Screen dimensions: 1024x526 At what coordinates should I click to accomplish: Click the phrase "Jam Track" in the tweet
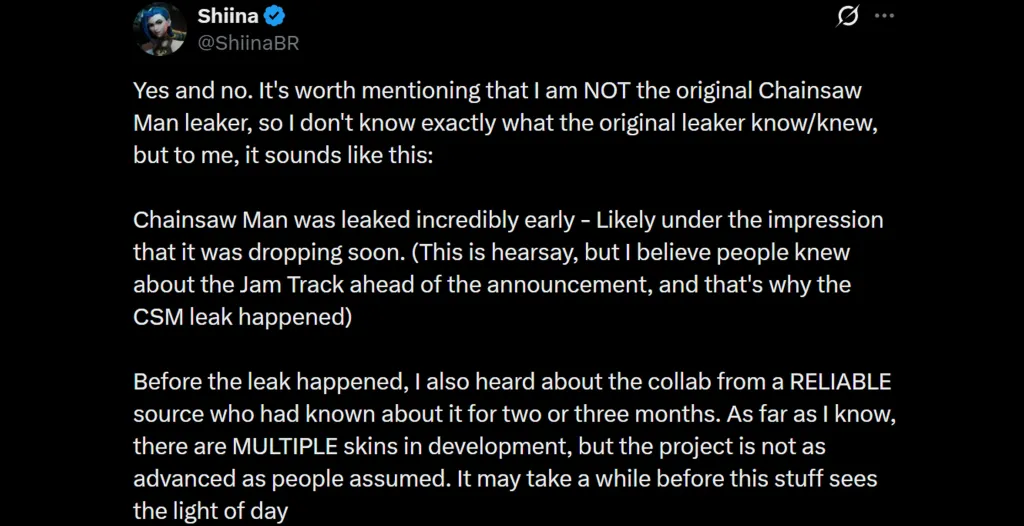[x=265, y=285]
